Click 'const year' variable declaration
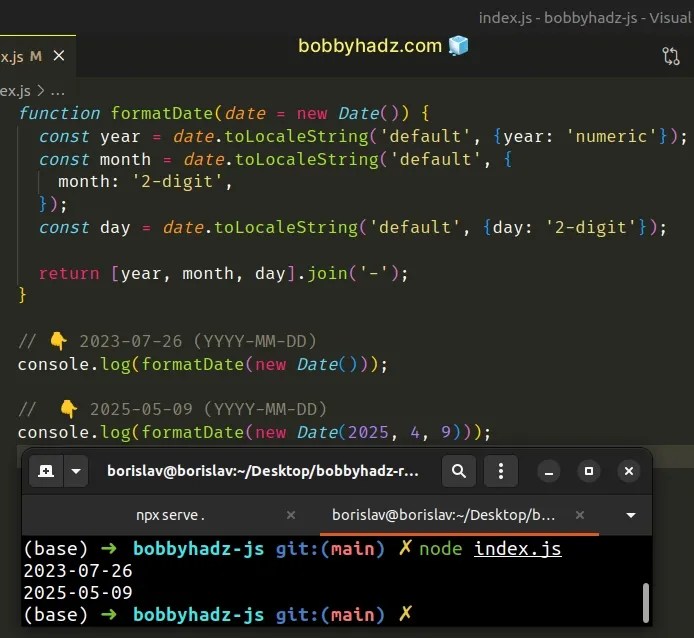The height and width of the screenshot is (638, 694). [90, 136]
